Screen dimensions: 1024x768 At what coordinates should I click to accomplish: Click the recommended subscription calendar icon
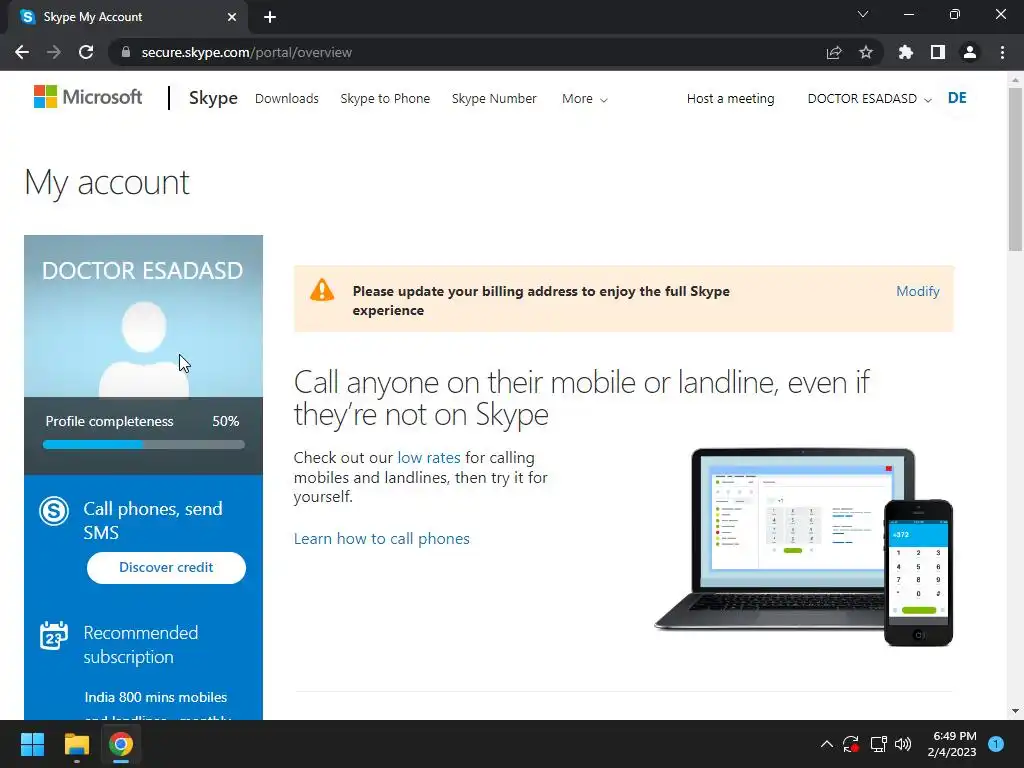point(54,635)
